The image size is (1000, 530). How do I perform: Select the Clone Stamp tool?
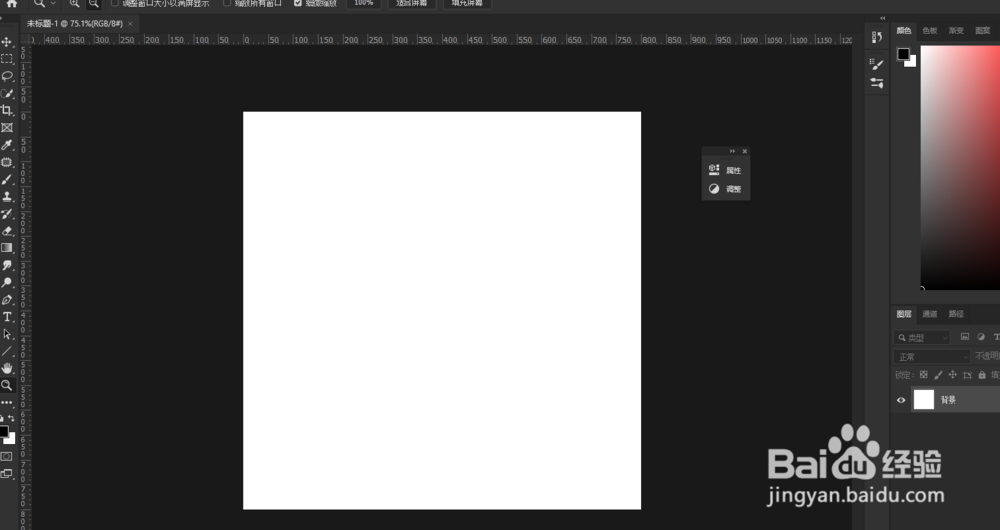7,196
